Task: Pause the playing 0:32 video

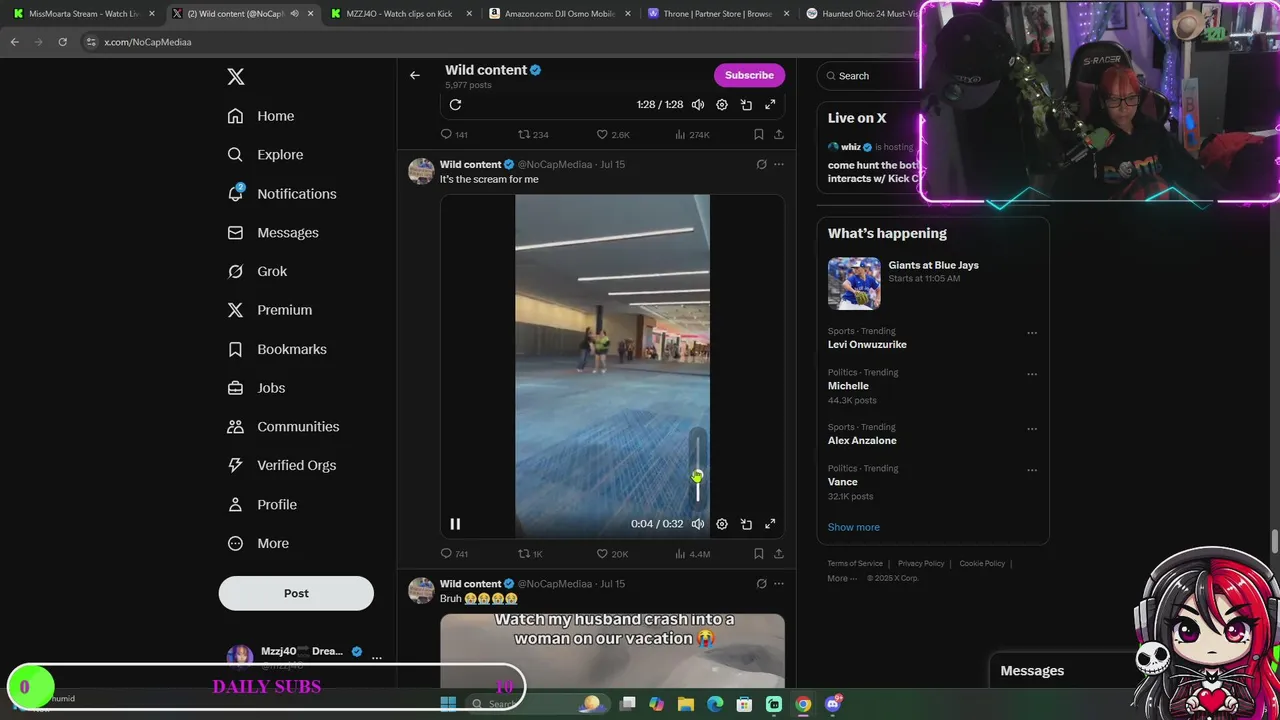Action: [x=455, y=524]
